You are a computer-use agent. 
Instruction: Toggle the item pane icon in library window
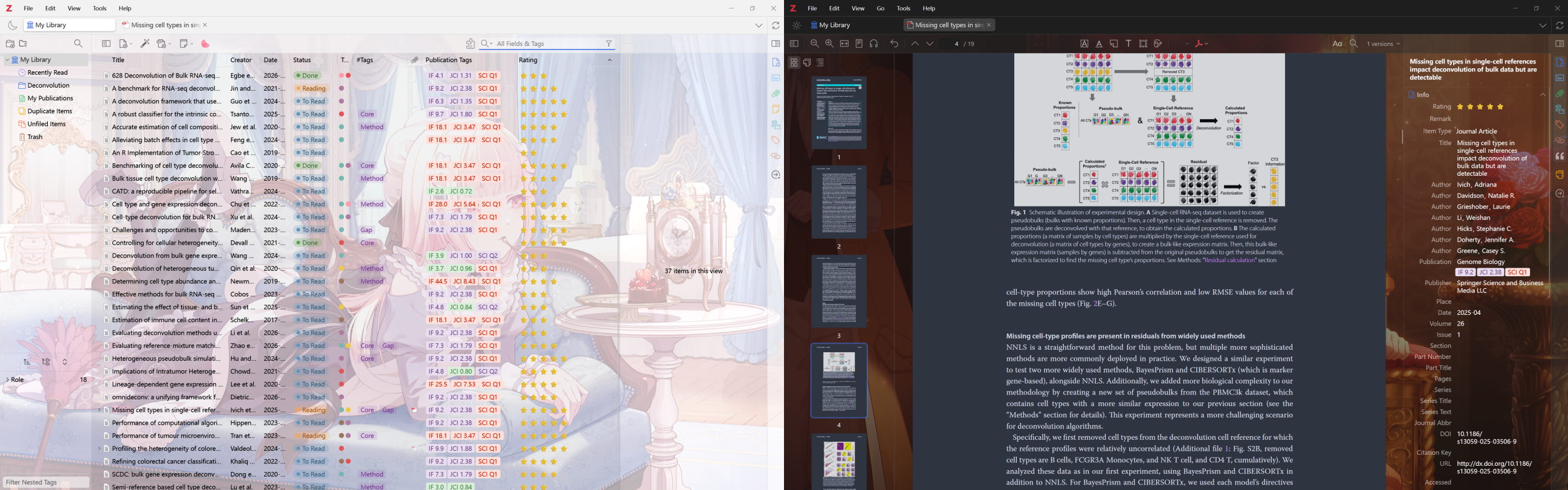point(776,44)
